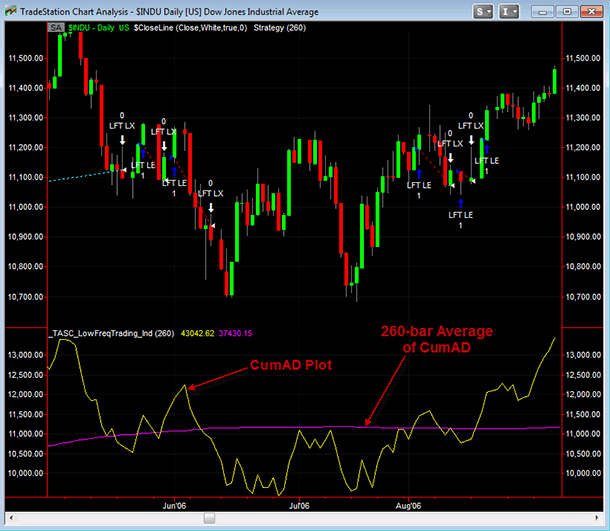Open the S symbol link dropdown
Image resolution: width=610 pixels, height=531 pixels.
click(x=484, y=11)
